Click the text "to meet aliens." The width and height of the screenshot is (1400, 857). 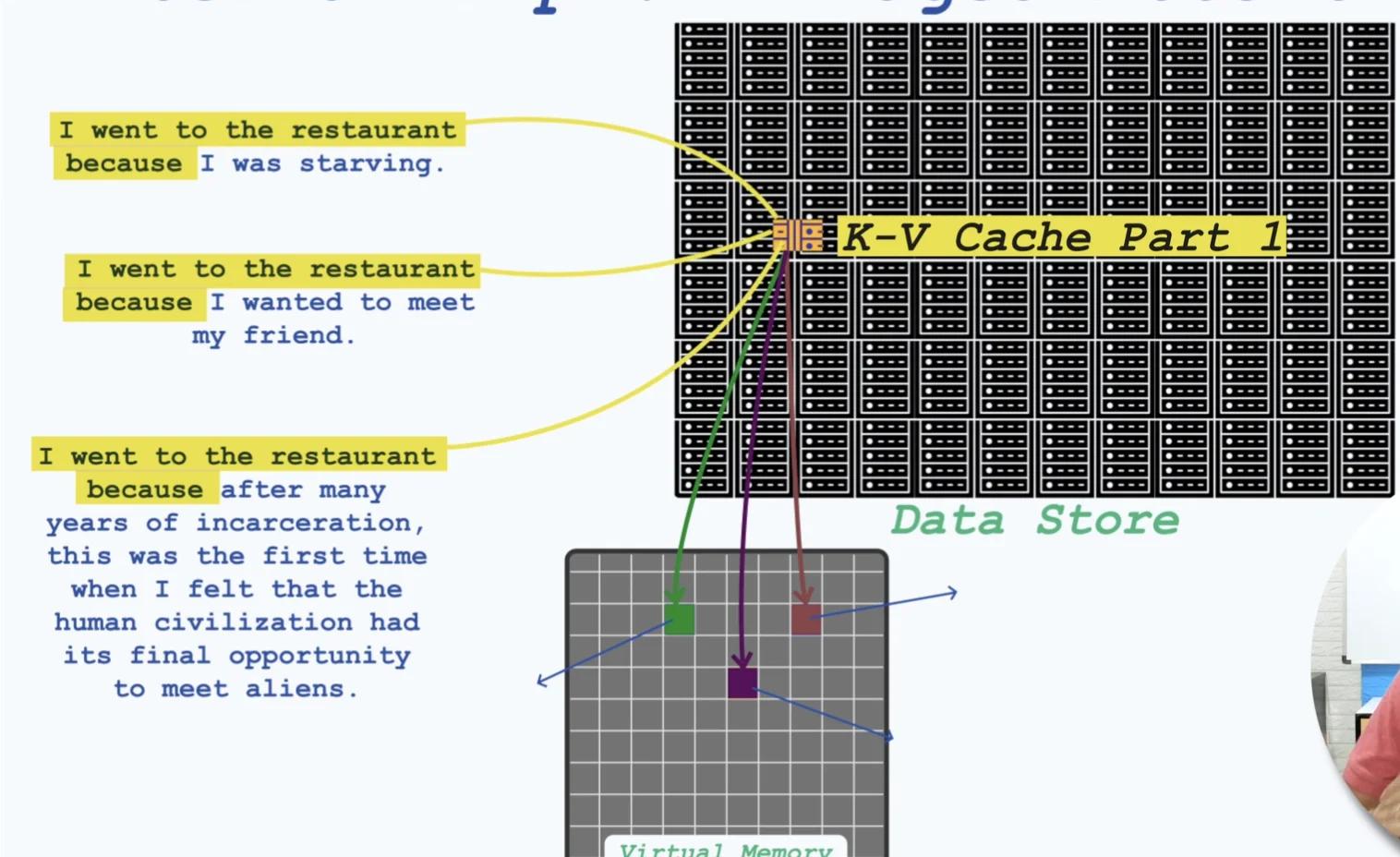coord(235,689)
